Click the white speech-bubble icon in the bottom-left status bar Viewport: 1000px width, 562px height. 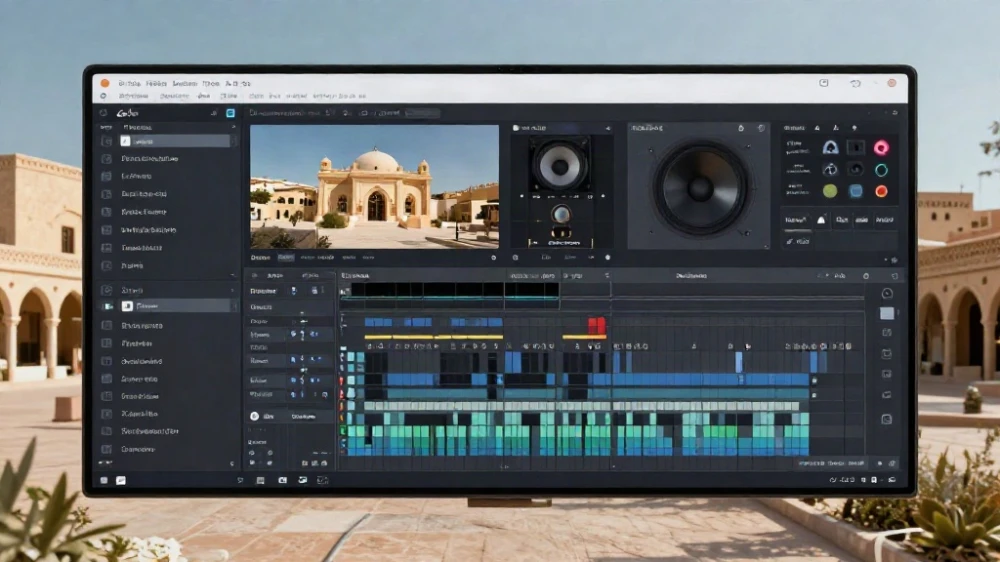click(121, 480)
